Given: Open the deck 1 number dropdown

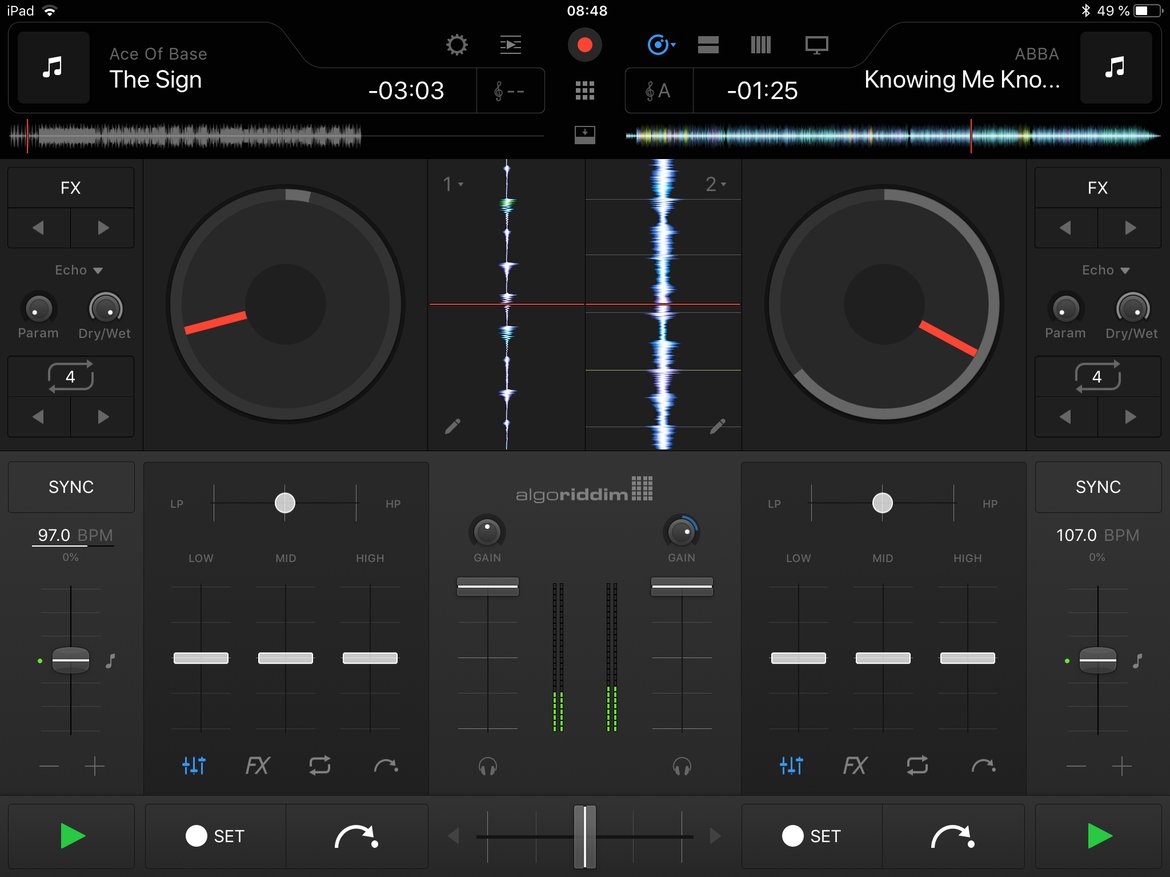Looking at the screenshot, I should tap(453, 184).
